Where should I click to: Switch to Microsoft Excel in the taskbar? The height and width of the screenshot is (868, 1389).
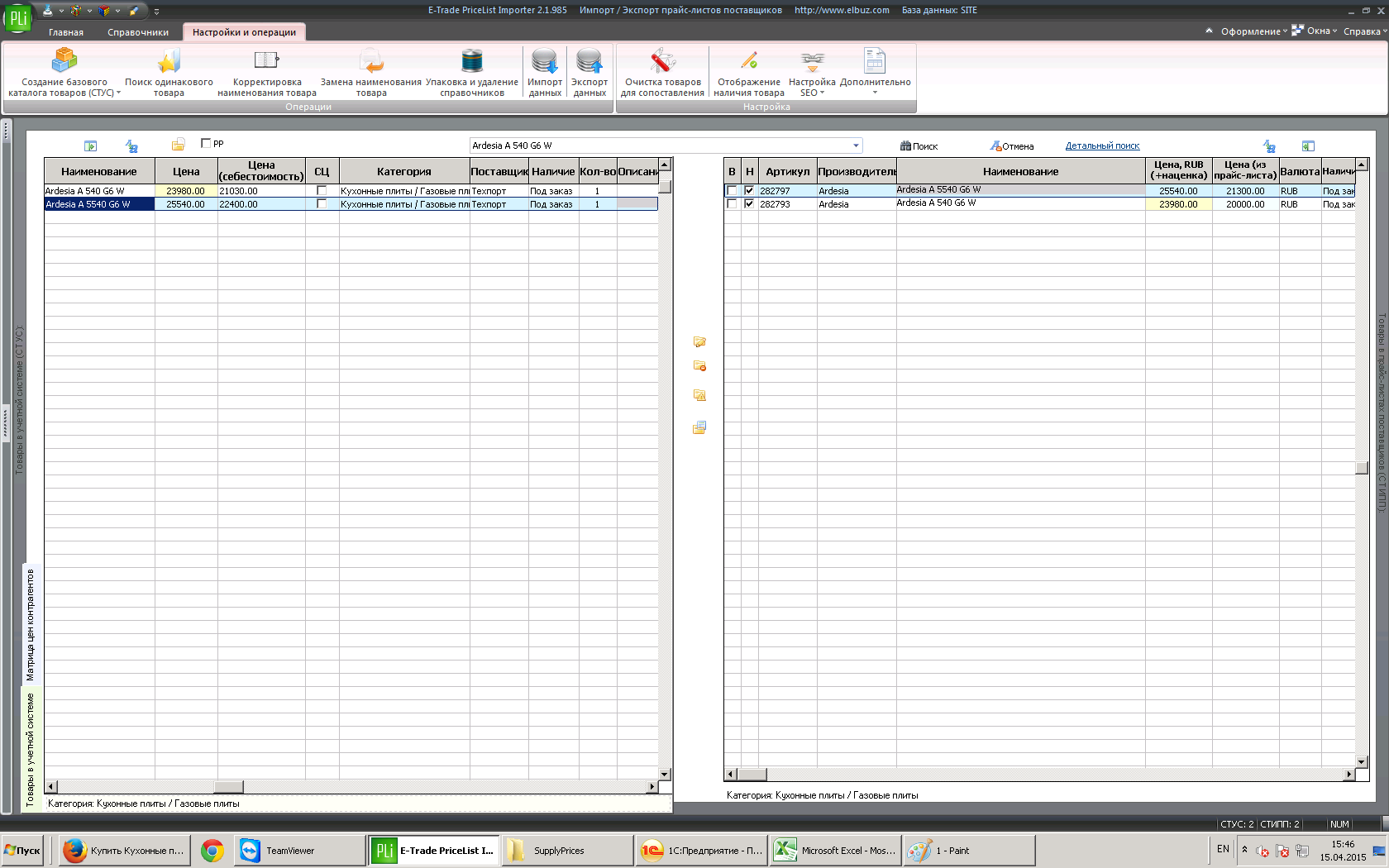[x=835, y=850]
